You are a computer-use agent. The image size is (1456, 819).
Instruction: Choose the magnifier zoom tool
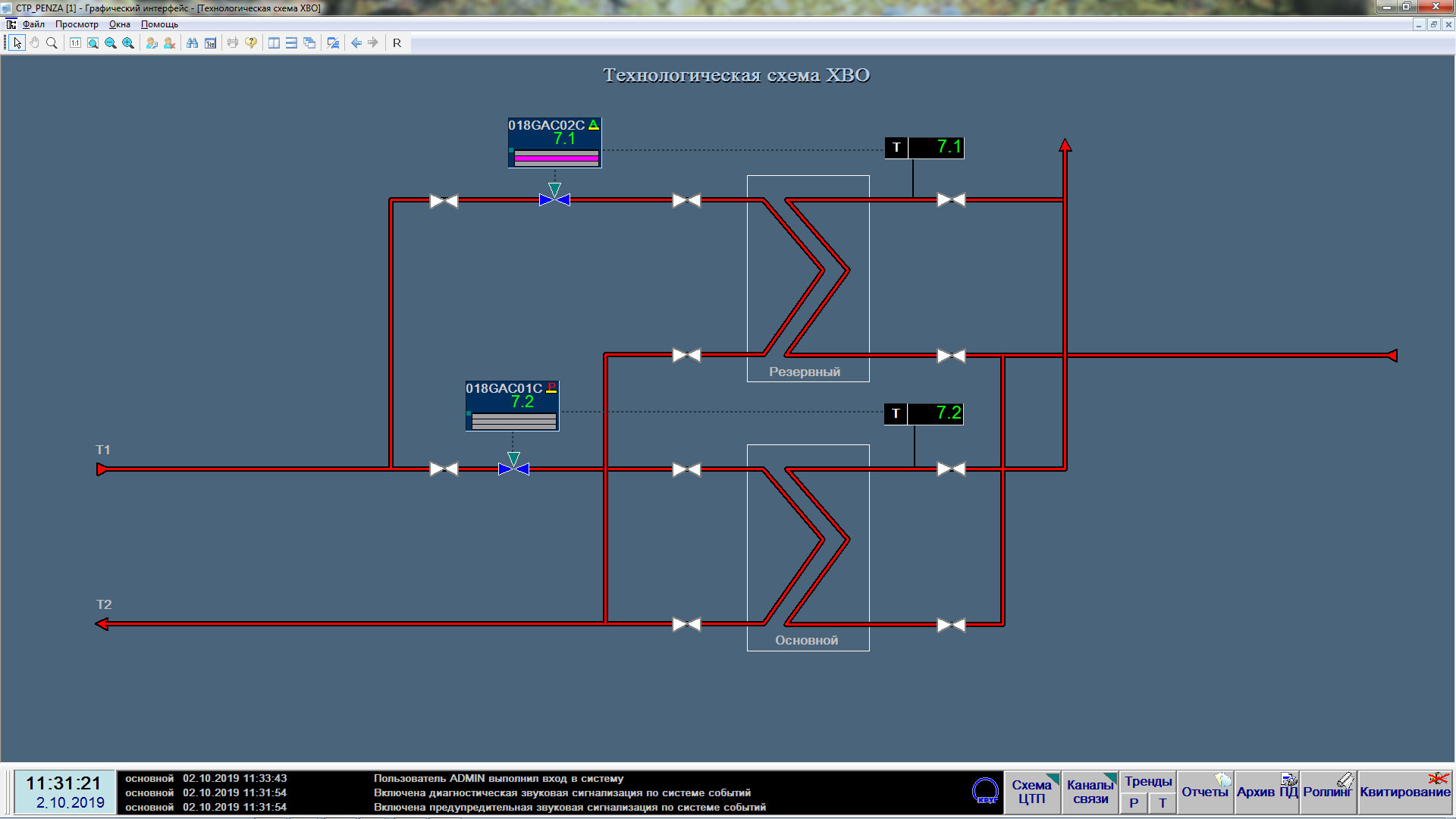click(x=52, y=43)
